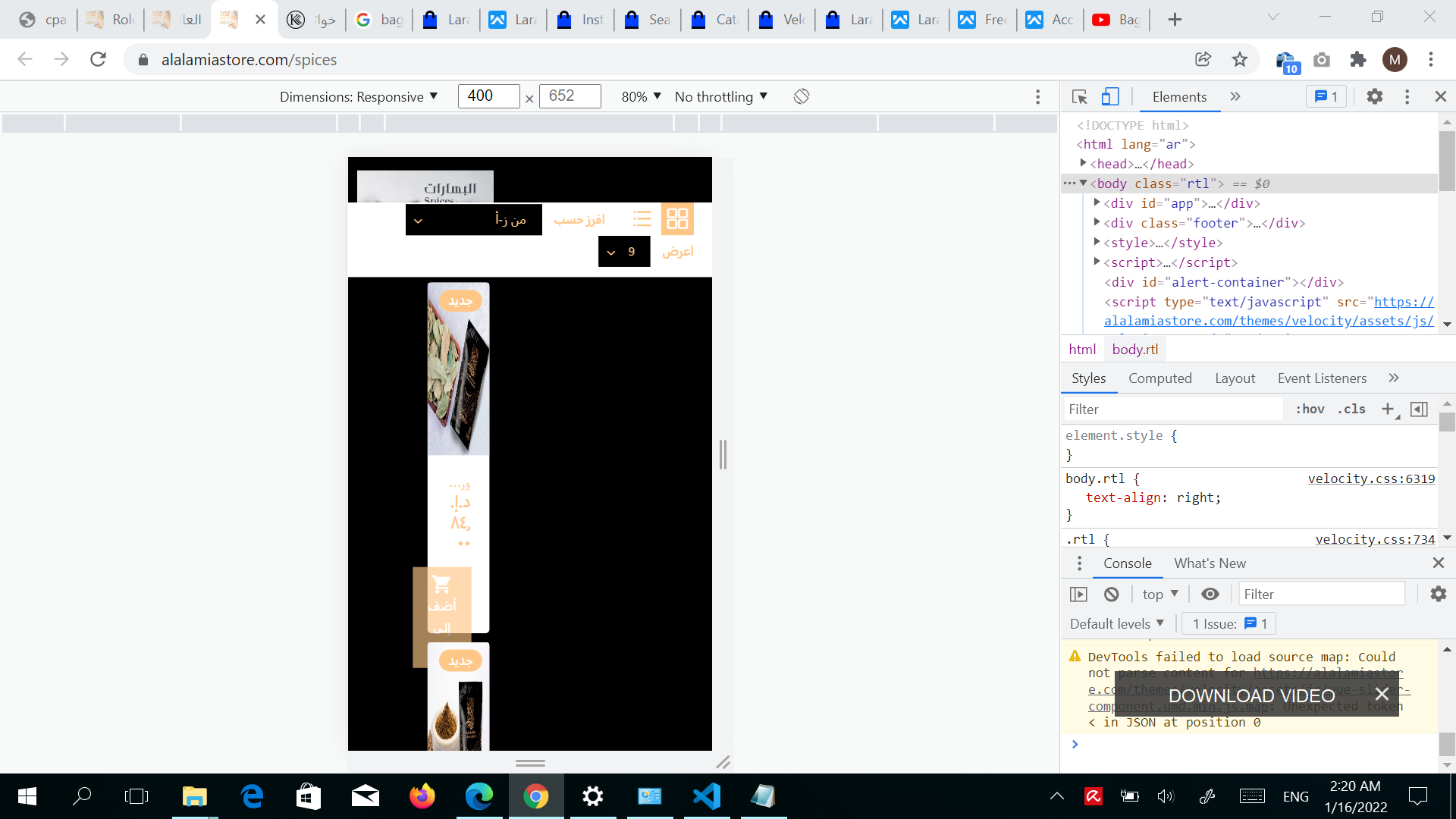Screen dimensions: 1456x819
Task: Open the velocity.css:6319 source link
Action: [x=1371, y=479]
